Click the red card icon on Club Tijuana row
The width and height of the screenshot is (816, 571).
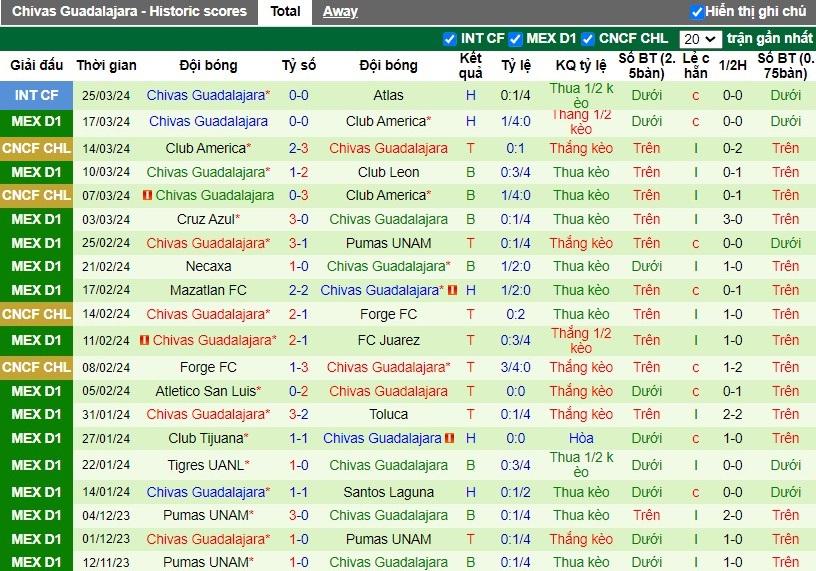[449, 438]
